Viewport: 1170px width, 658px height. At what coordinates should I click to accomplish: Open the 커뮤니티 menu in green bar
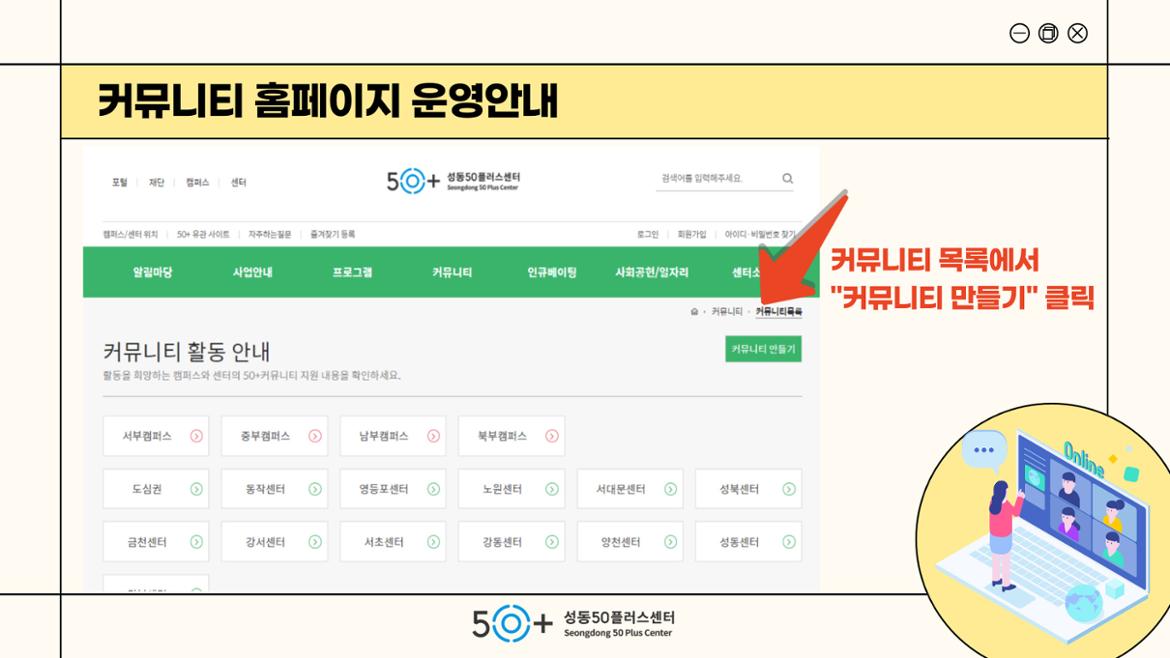coord(452,273)
